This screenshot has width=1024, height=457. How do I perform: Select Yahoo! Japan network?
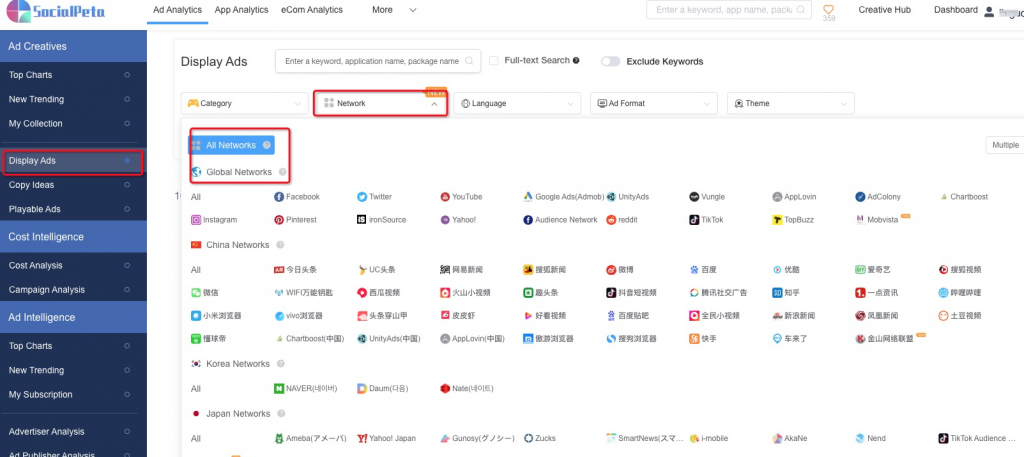pyautogui.click(x=387, y=438)
